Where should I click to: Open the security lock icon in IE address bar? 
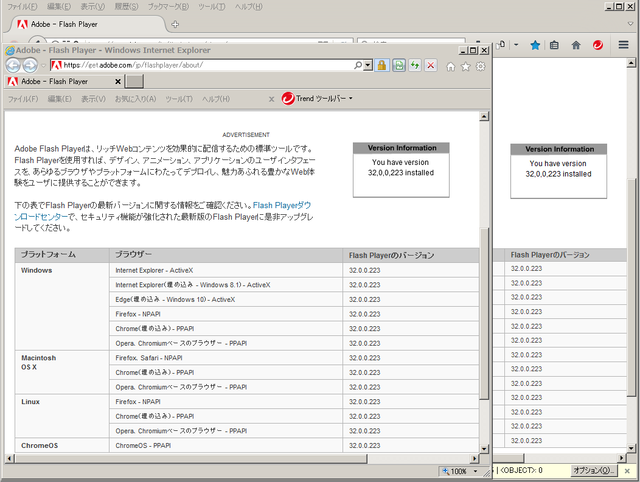coord(382,65)
